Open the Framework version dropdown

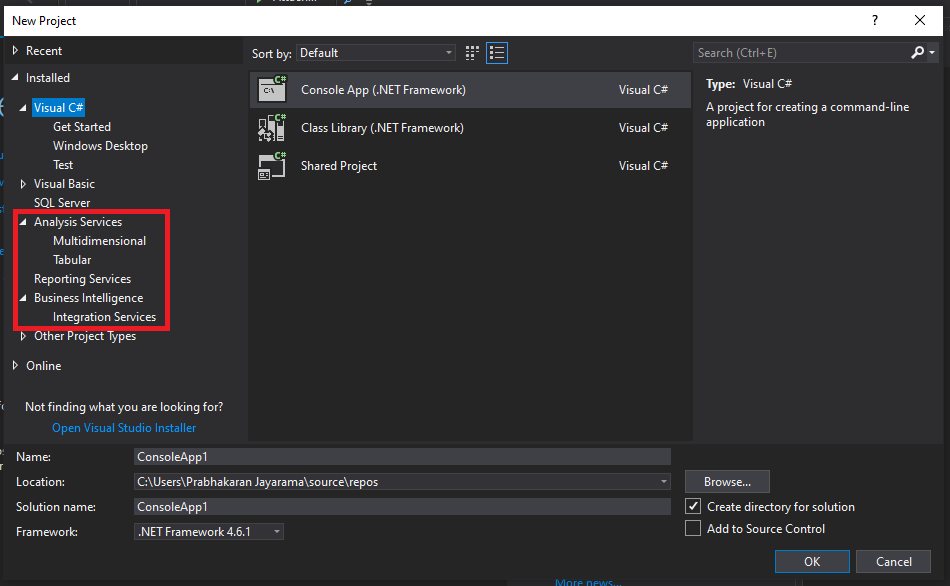[208, 531]
